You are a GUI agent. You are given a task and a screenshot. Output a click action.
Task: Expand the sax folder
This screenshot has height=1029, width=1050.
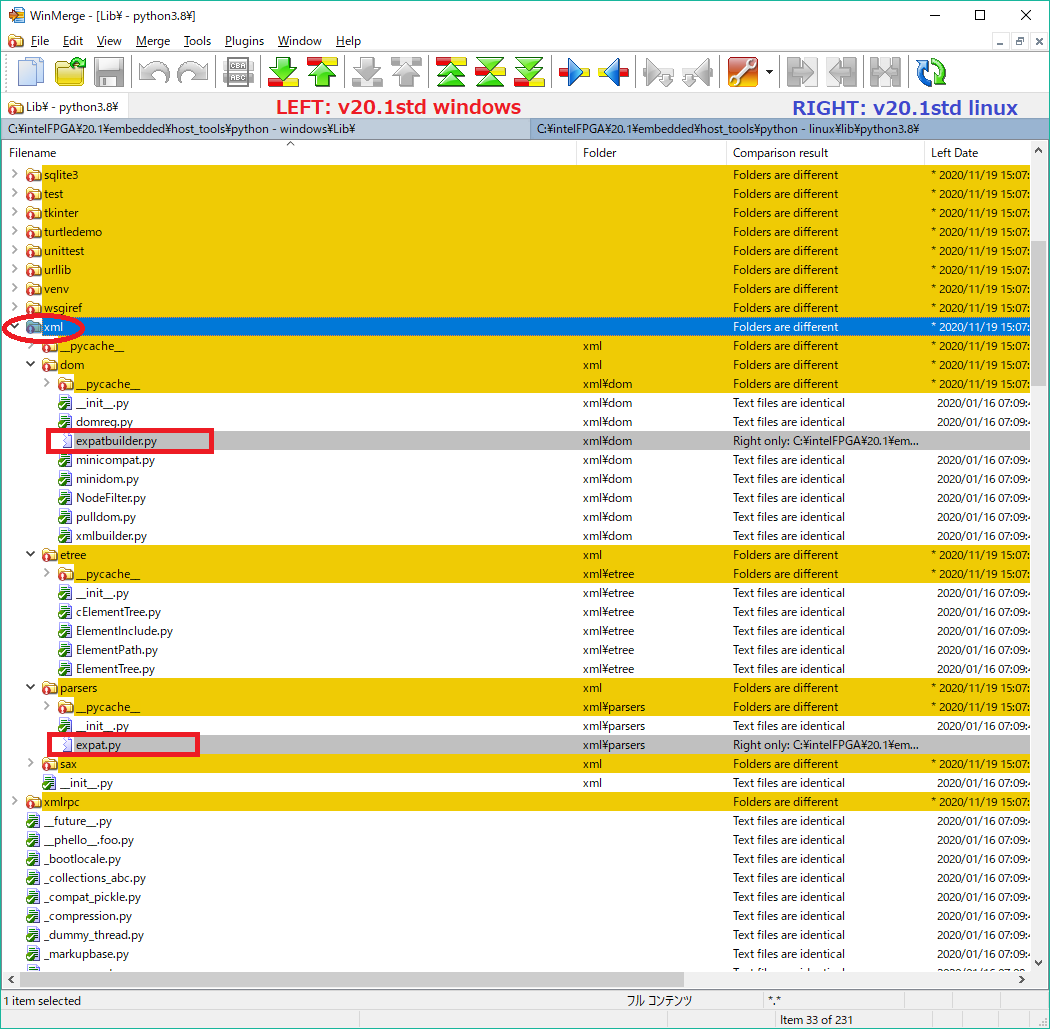(x=31, y=764)
